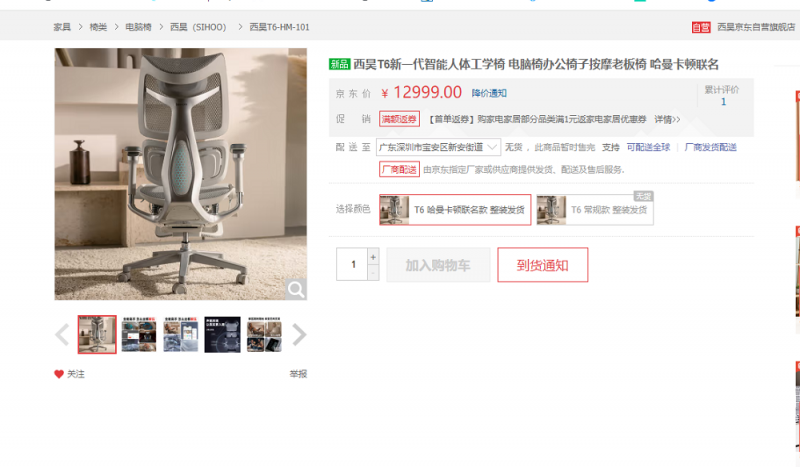Screen dimensions: 800x467
Task: Click the 满额返券 promotion tag
Action: [x=399, y=119]
